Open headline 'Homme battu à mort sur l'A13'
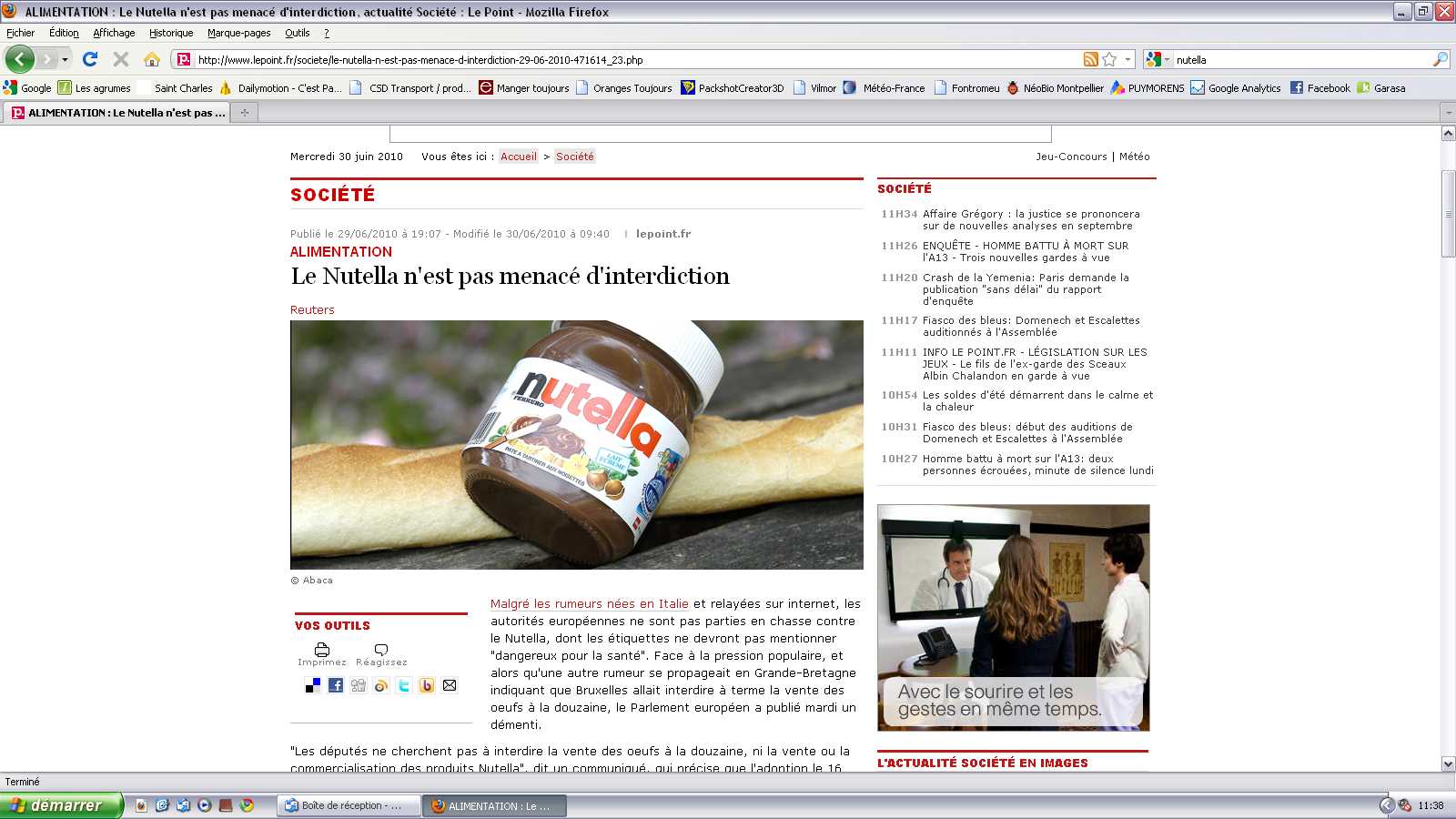1456x819 pixels. pos(1038,464)
